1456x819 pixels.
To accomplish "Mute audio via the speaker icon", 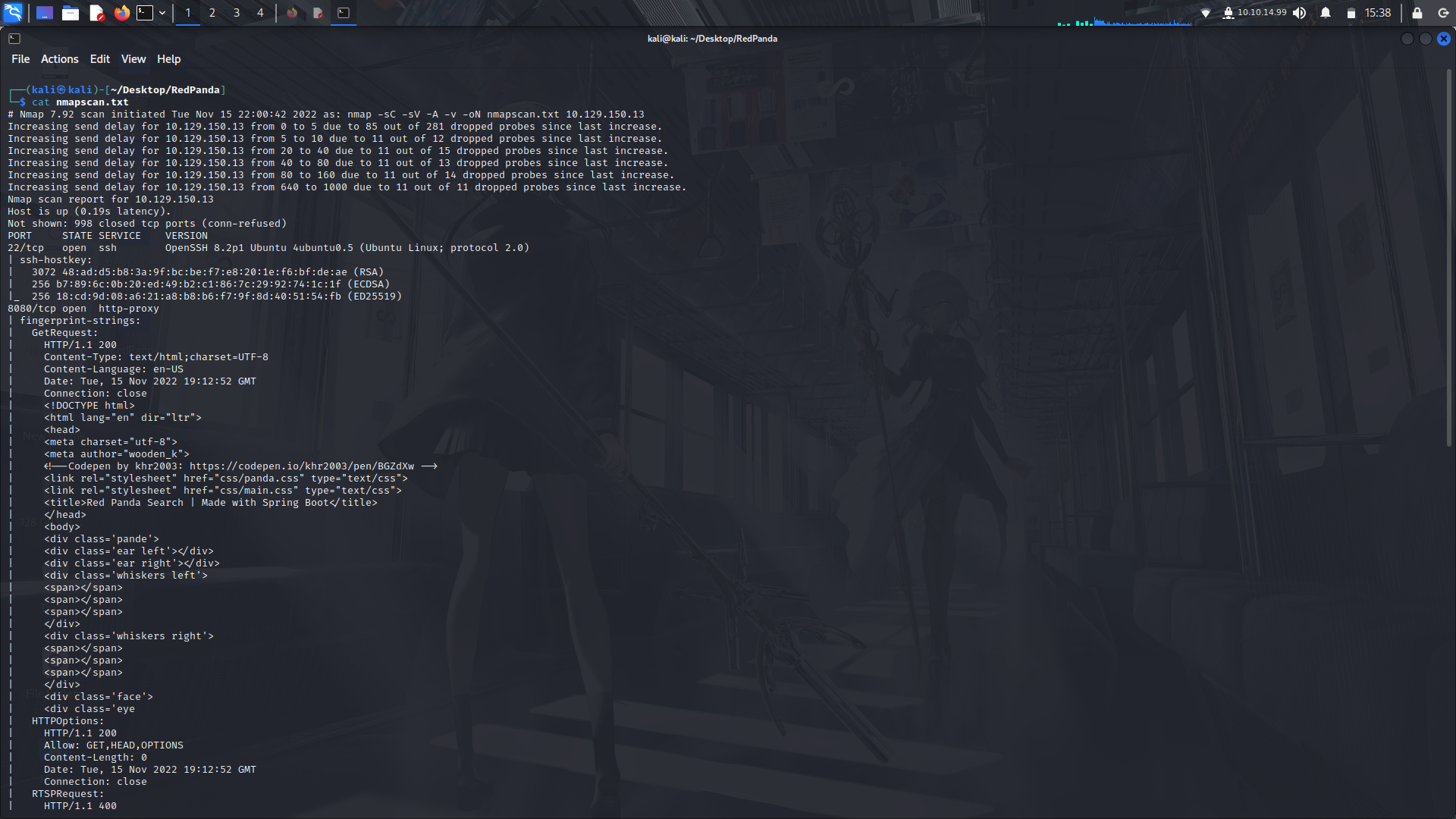I will 1300,13.
